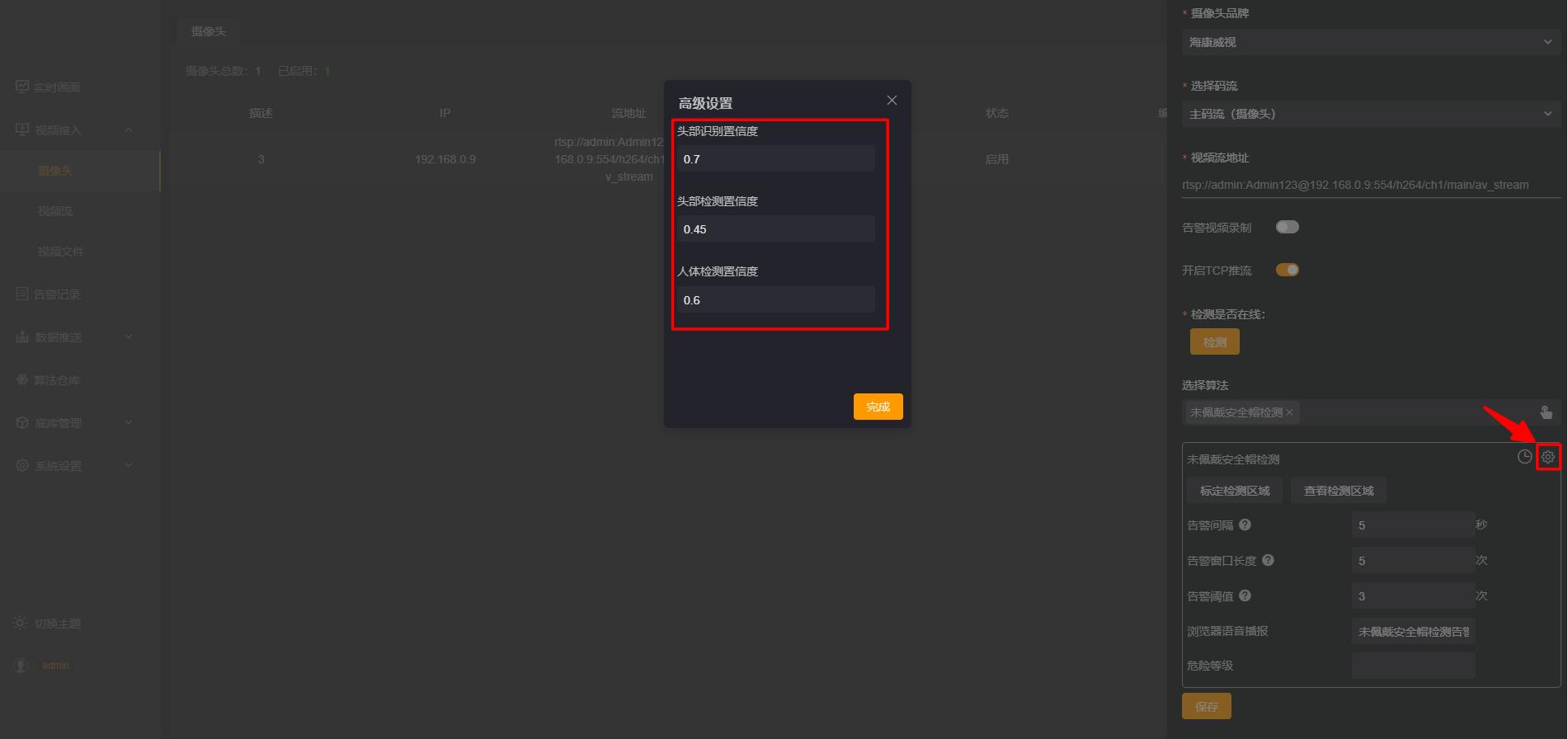This screenshot has width=1568, height=739.
Task: Click the 流地址 column header
Action: coord(629,113)
